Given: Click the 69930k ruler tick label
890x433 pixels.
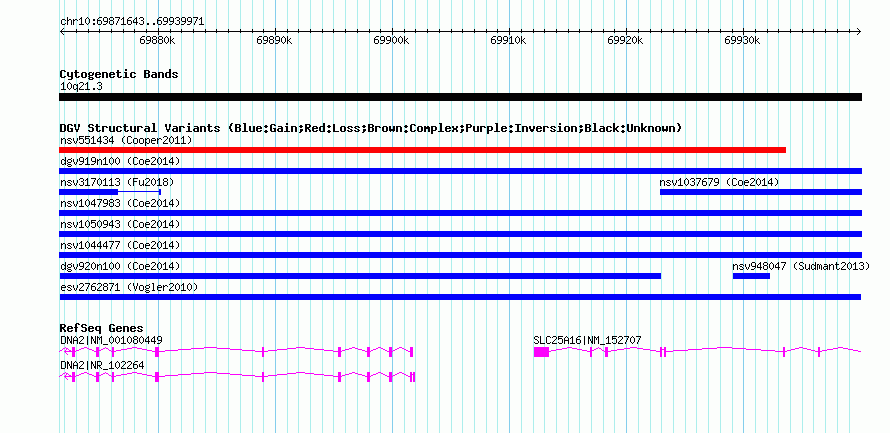Looking at the screenshot, I should click(x=743, y=41).
